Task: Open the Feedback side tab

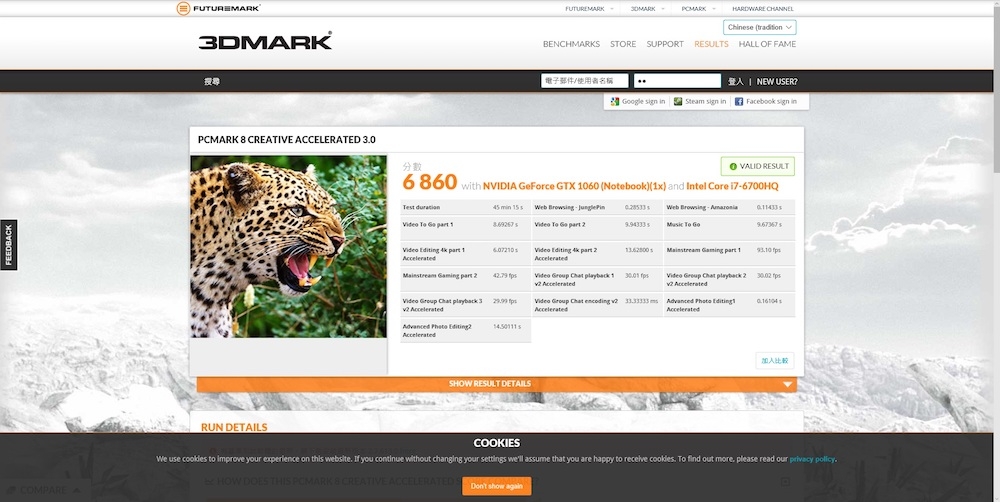Action: tap(8, 245)
